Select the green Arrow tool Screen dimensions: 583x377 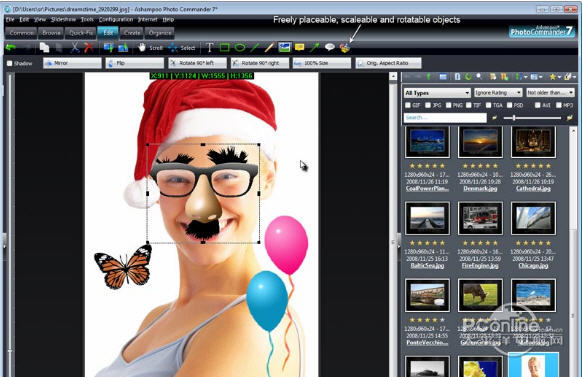pyautogui.click(x=315, y=47)
